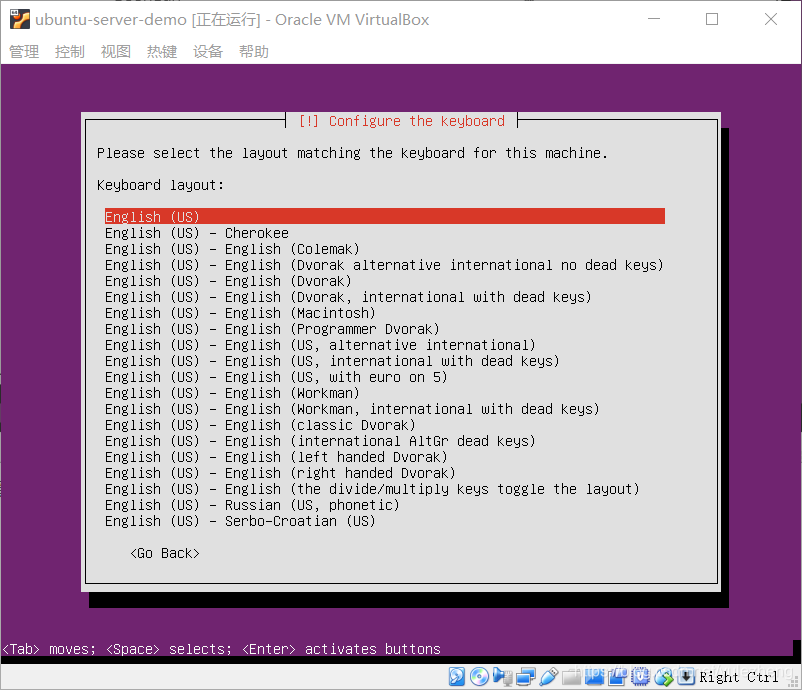Screen dimensions: 802x690
Task: Click the mouse integration status icon
Action: [x=664, y=677]
